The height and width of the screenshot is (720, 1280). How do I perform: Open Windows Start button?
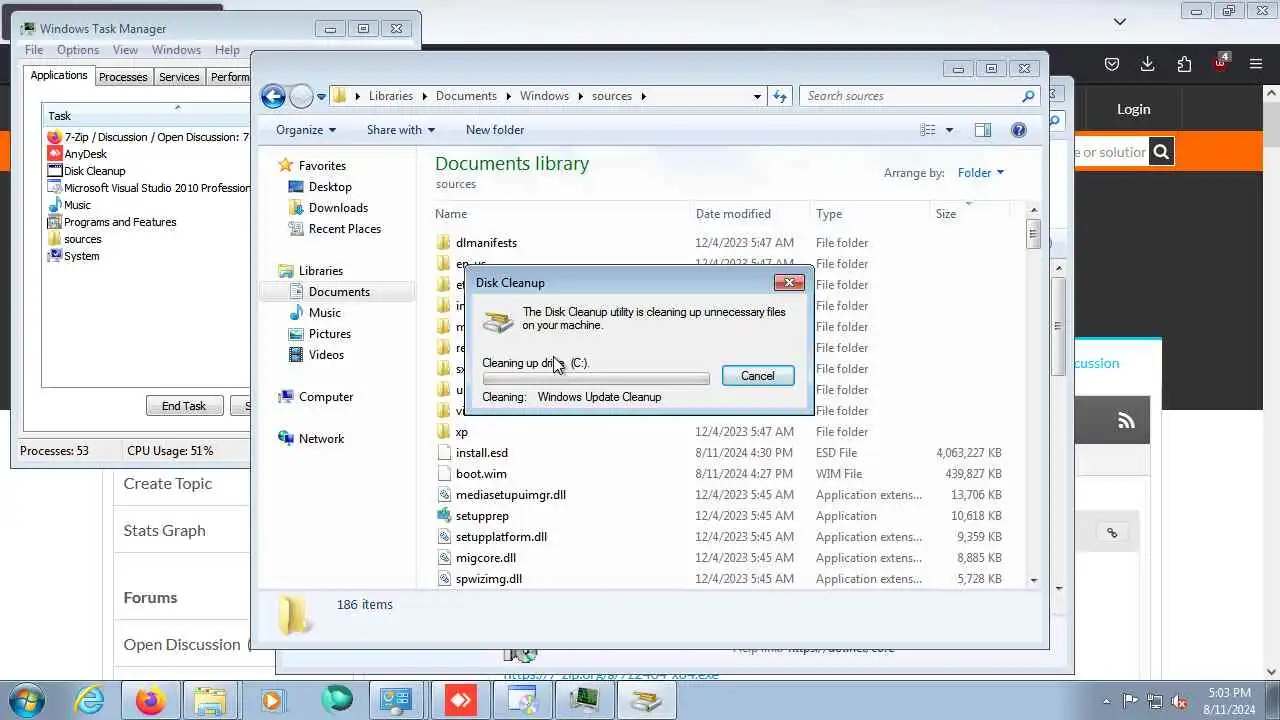point(27,700)
